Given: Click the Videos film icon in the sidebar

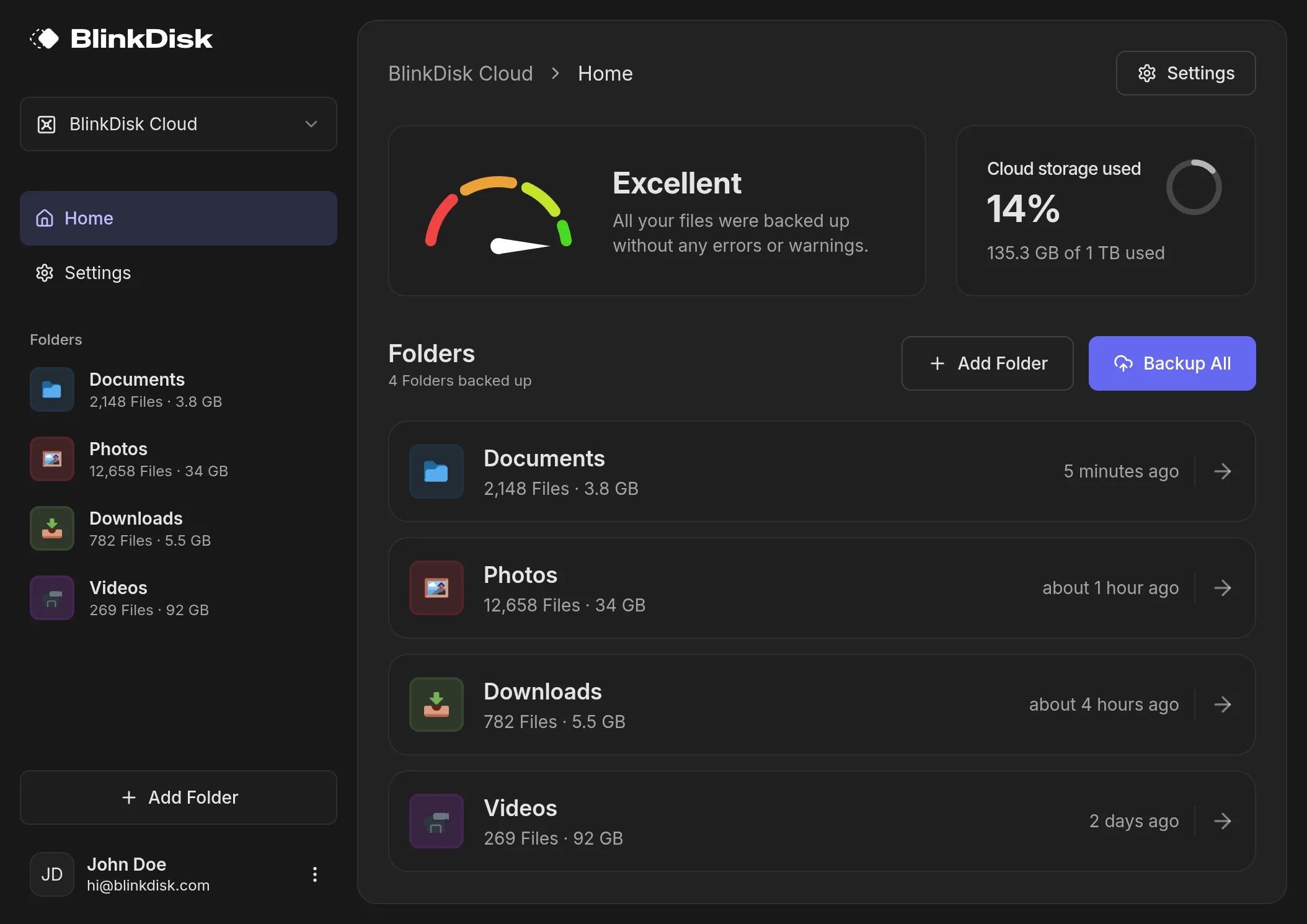Looking at the screenshot, I should click(x=52, y=598).
